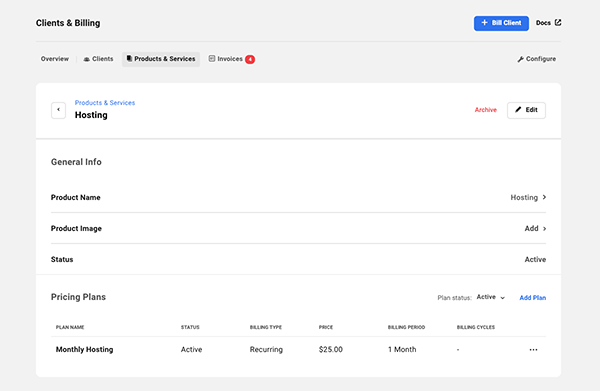
Task: Click the Configure link
Action: point(536,59)
